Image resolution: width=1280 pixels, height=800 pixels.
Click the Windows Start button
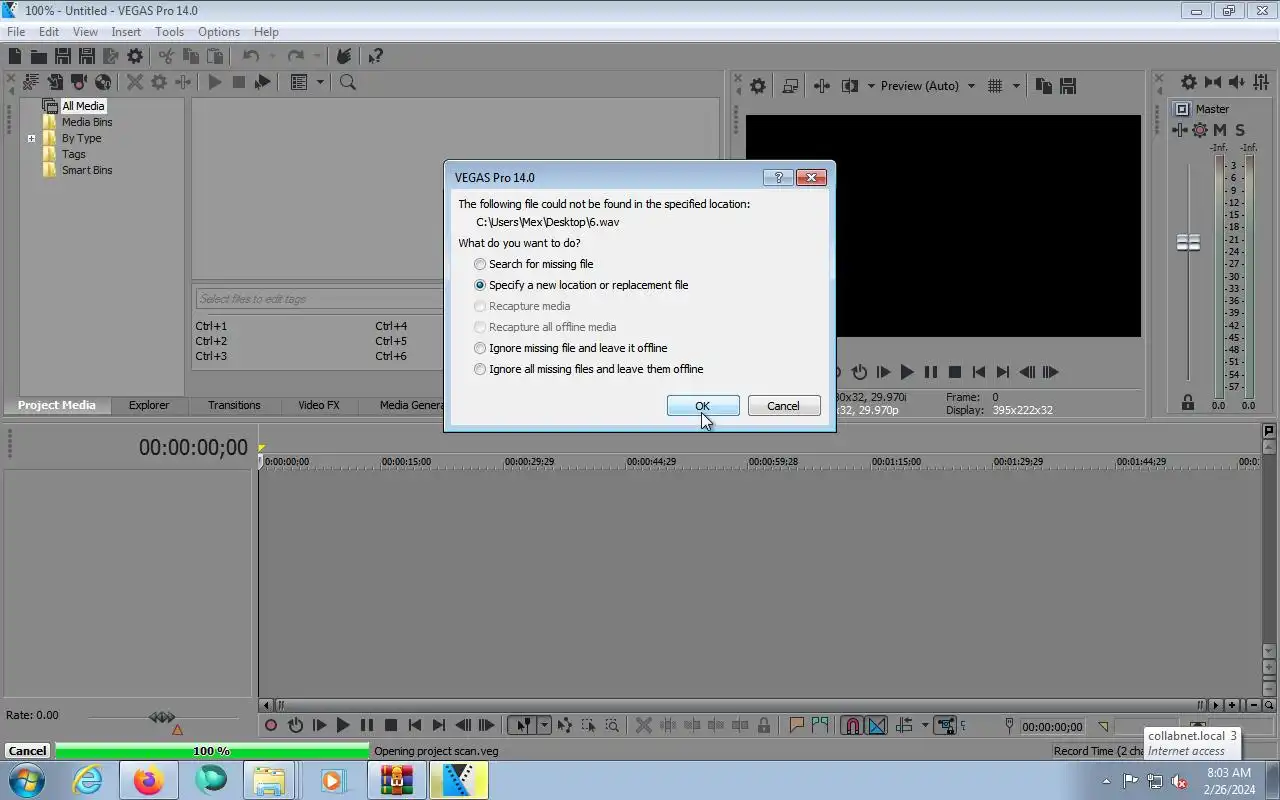26,780
